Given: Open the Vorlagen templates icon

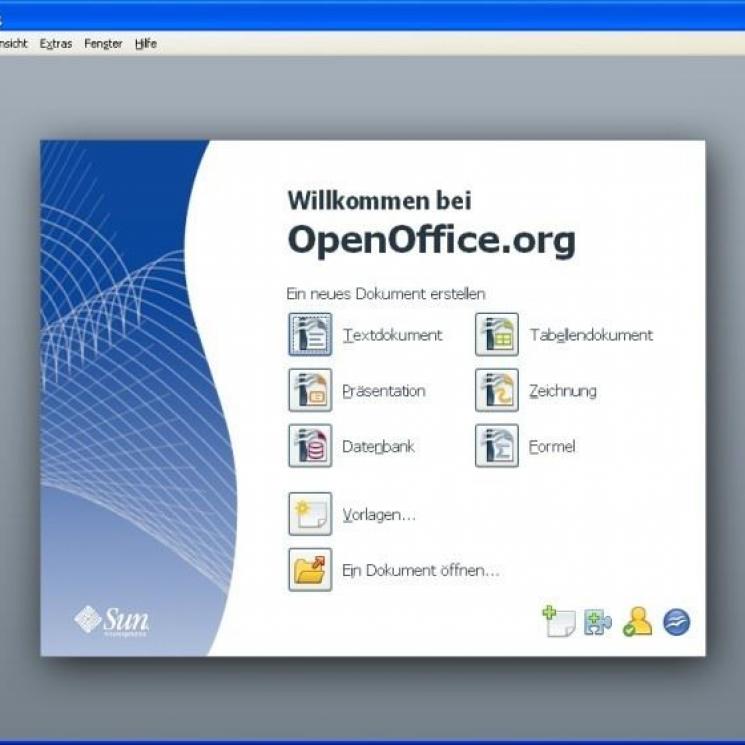Looking at the screenshot, I should coord(310,514).
